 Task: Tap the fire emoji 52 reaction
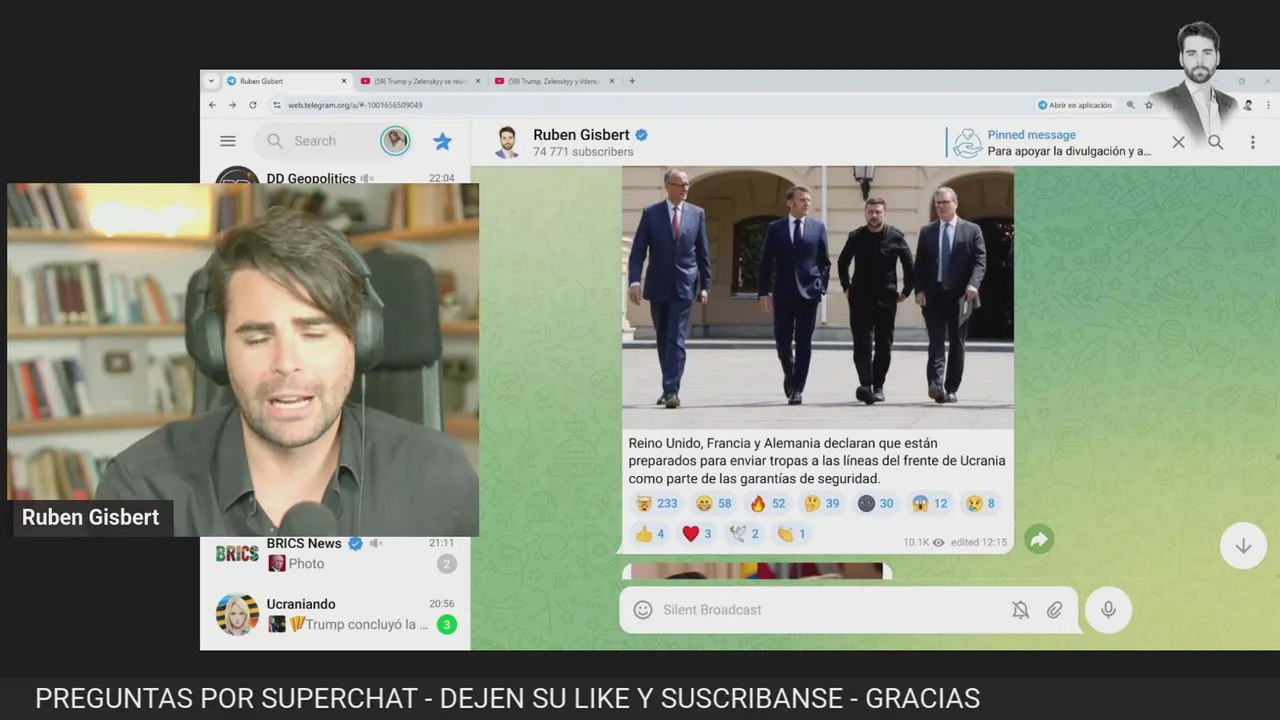coord(768,504)
